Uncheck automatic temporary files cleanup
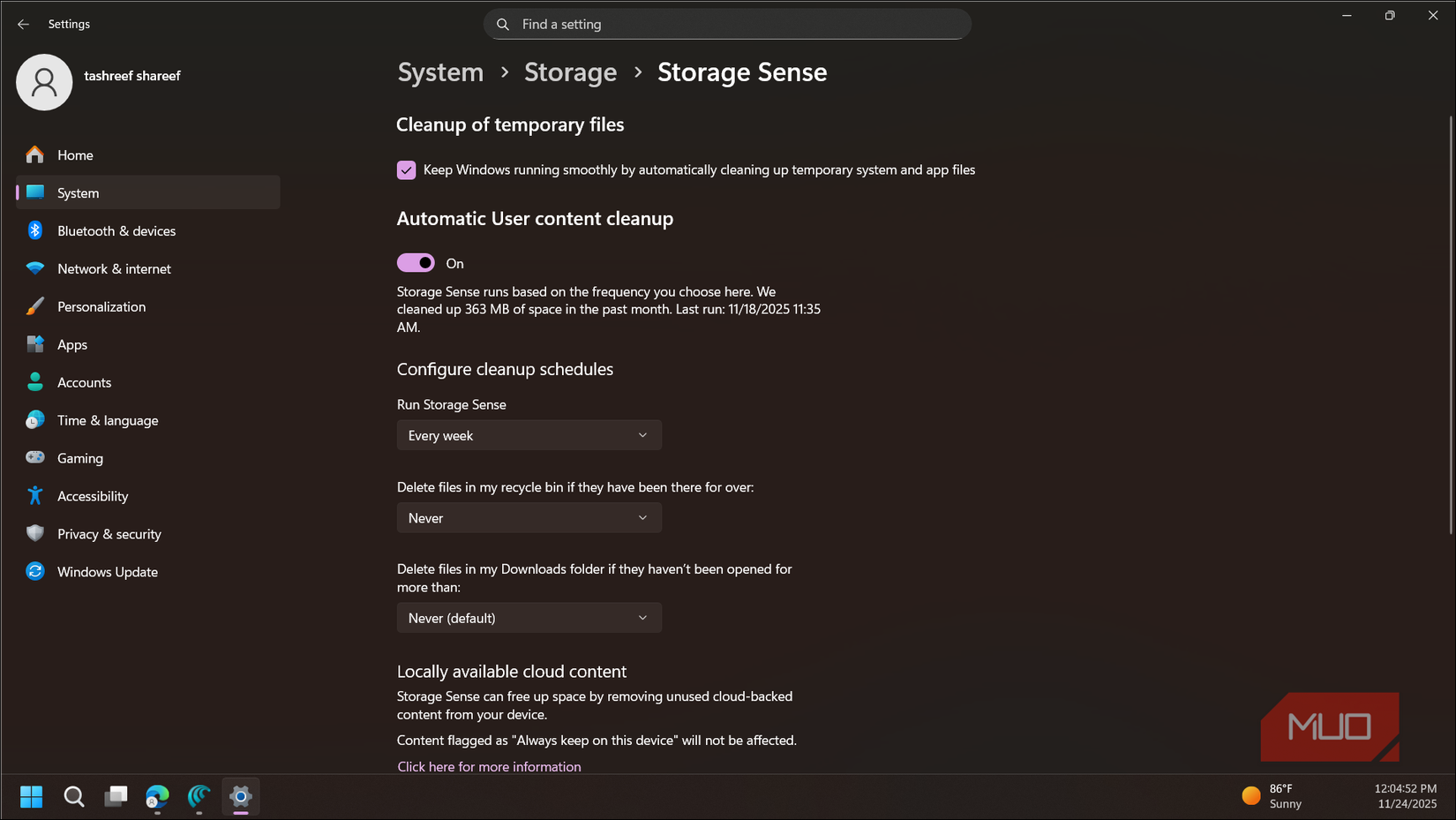The height and width of the screenshot is (820, 1456). 406,169
